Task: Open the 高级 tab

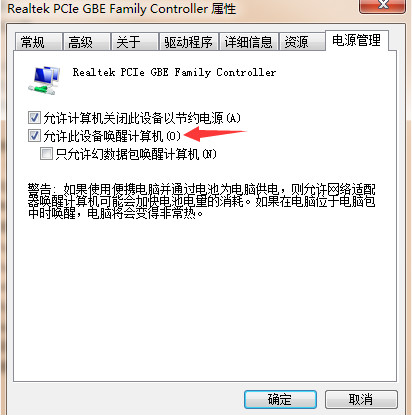Action: [x=87, y=42]
